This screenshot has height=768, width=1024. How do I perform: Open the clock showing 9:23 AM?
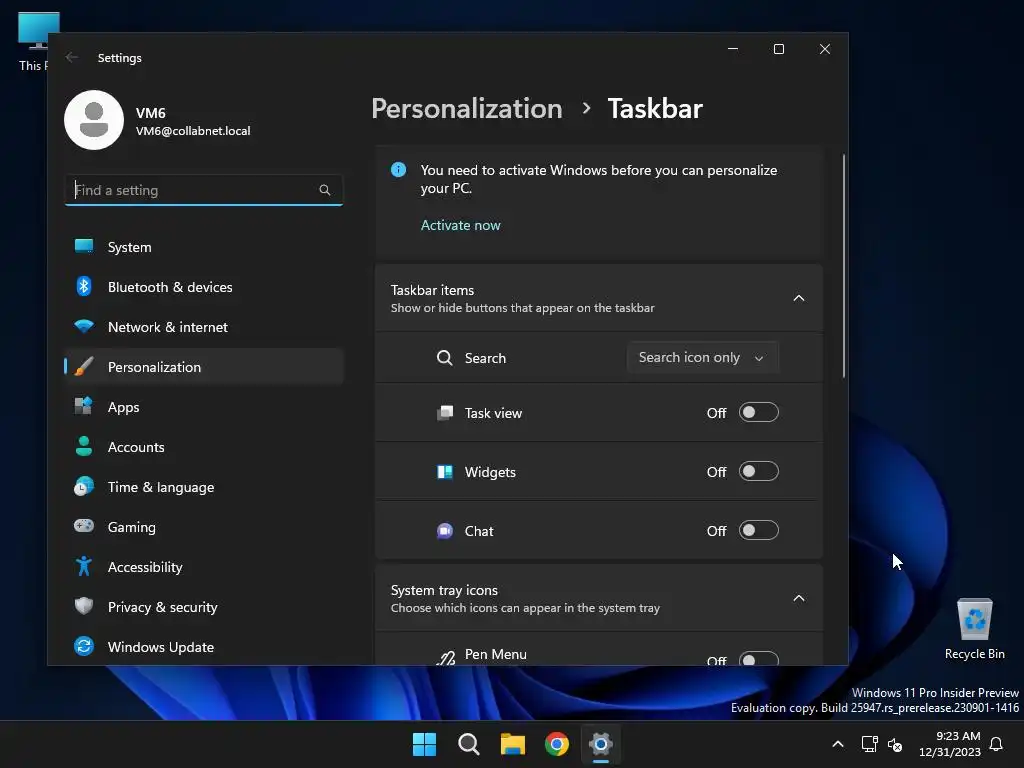coord(950,744)
